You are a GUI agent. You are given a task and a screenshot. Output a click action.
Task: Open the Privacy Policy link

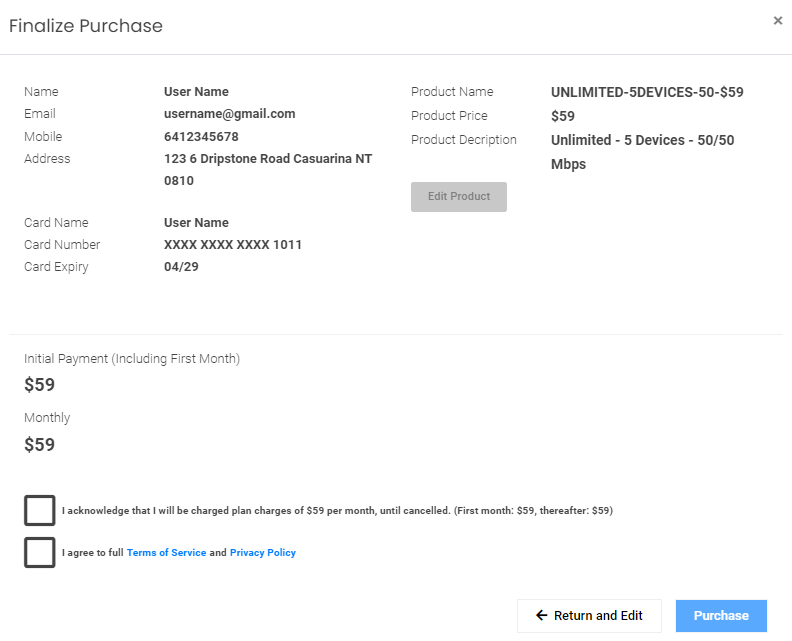click(x=263, y=553)
